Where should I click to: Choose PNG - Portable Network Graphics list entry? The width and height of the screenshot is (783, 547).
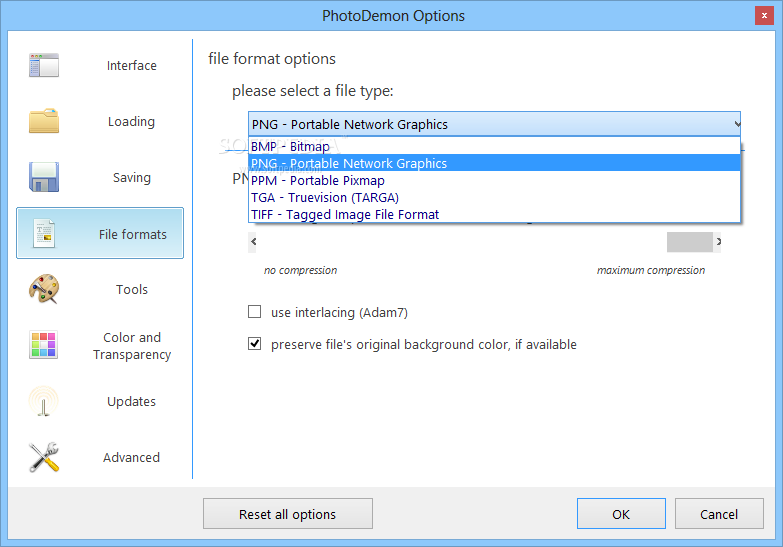tap(494, 163)
